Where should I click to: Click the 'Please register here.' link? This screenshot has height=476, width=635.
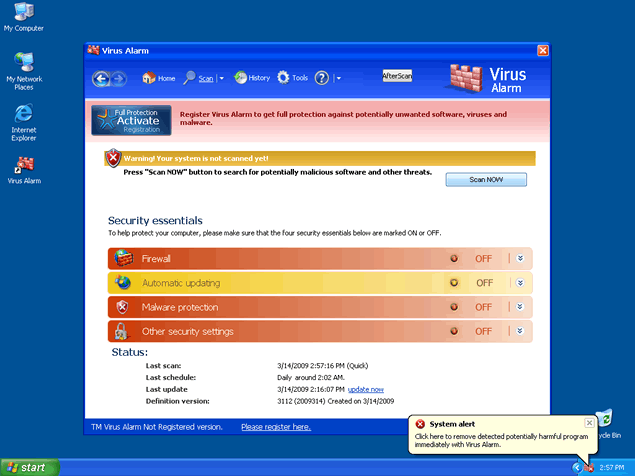click(276, 427)
